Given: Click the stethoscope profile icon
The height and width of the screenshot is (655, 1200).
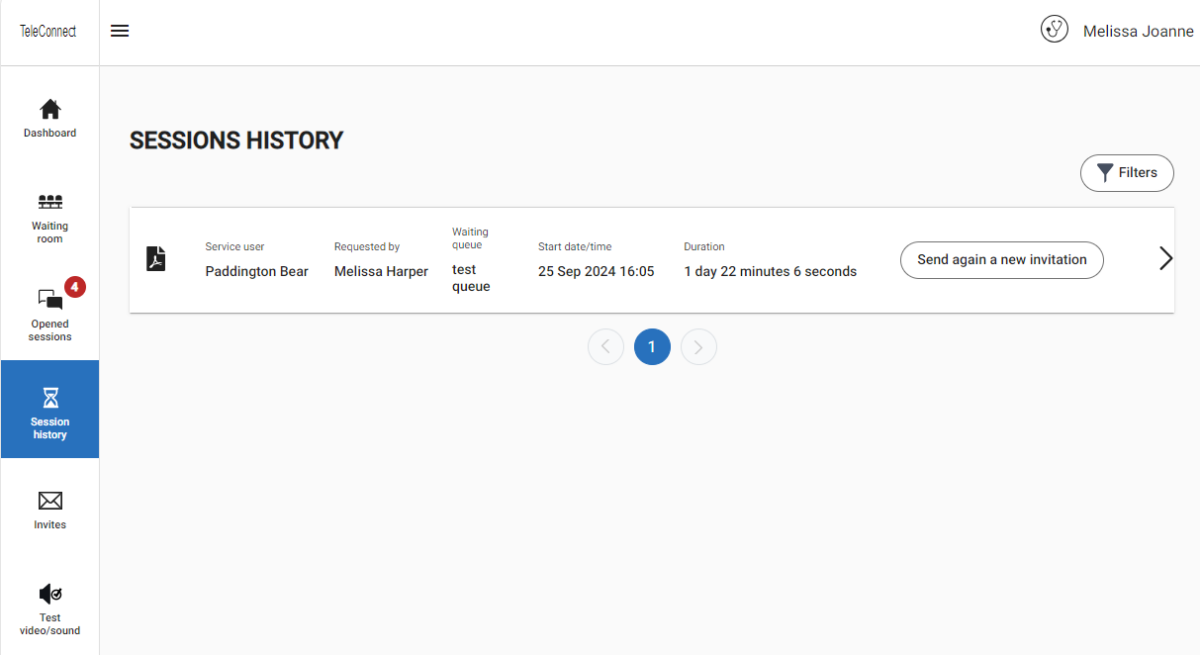Looking at the screenshot, I should point(1054,29).
